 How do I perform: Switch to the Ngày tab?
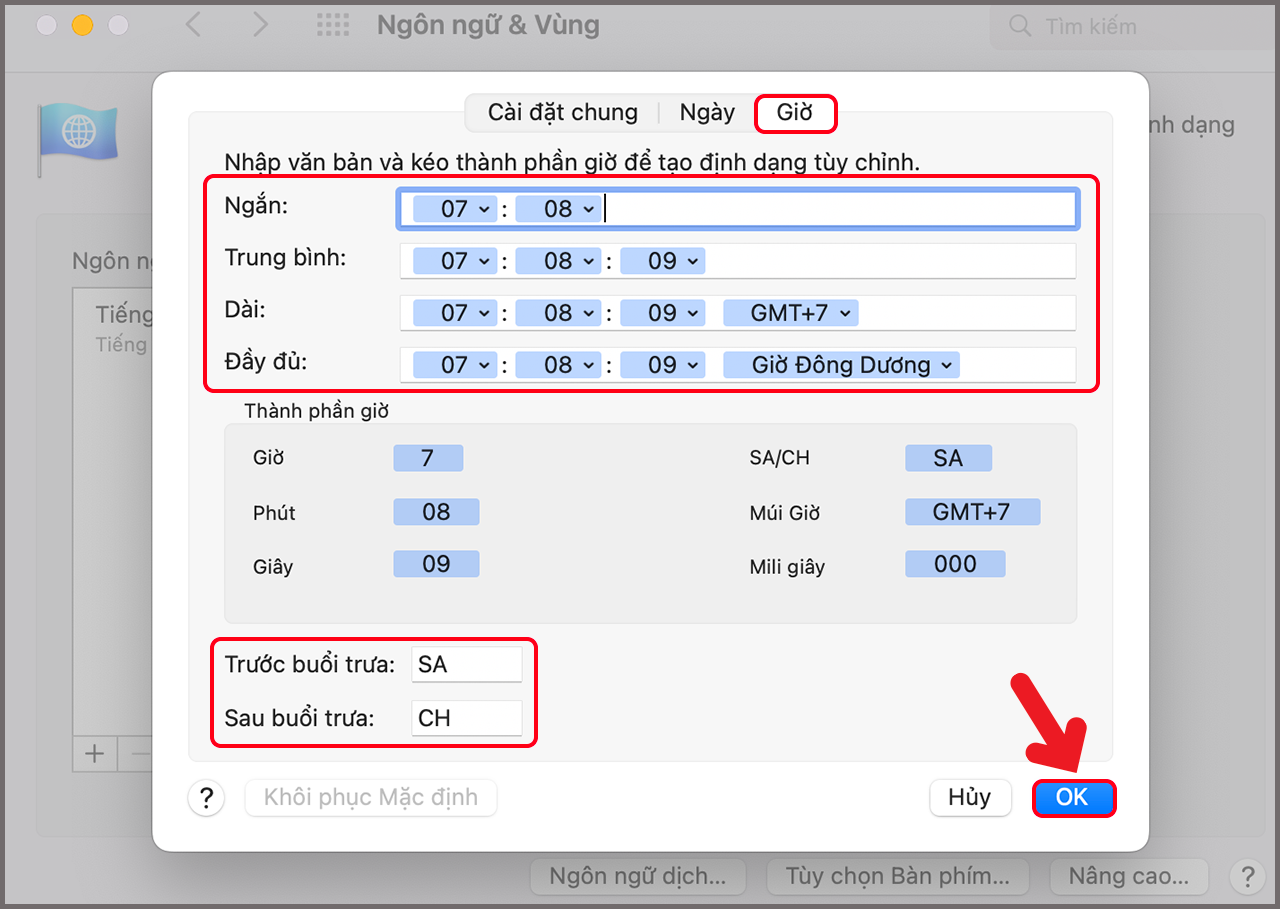707,112
